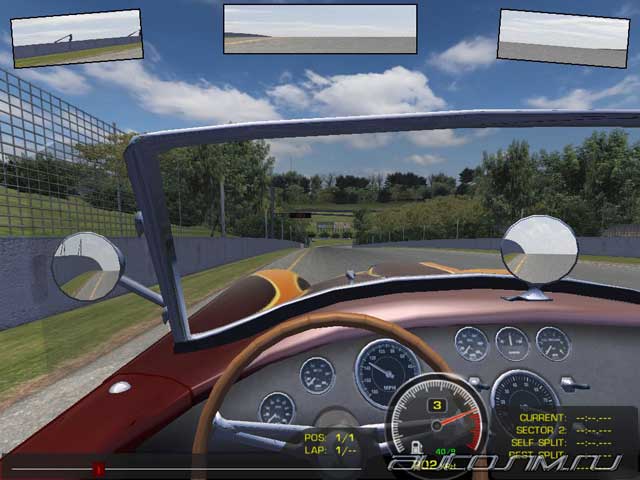Click the red marker on track progress bar
Image resolution: width=640 pixels, height=480 pixels.
(x=98, y=469)
